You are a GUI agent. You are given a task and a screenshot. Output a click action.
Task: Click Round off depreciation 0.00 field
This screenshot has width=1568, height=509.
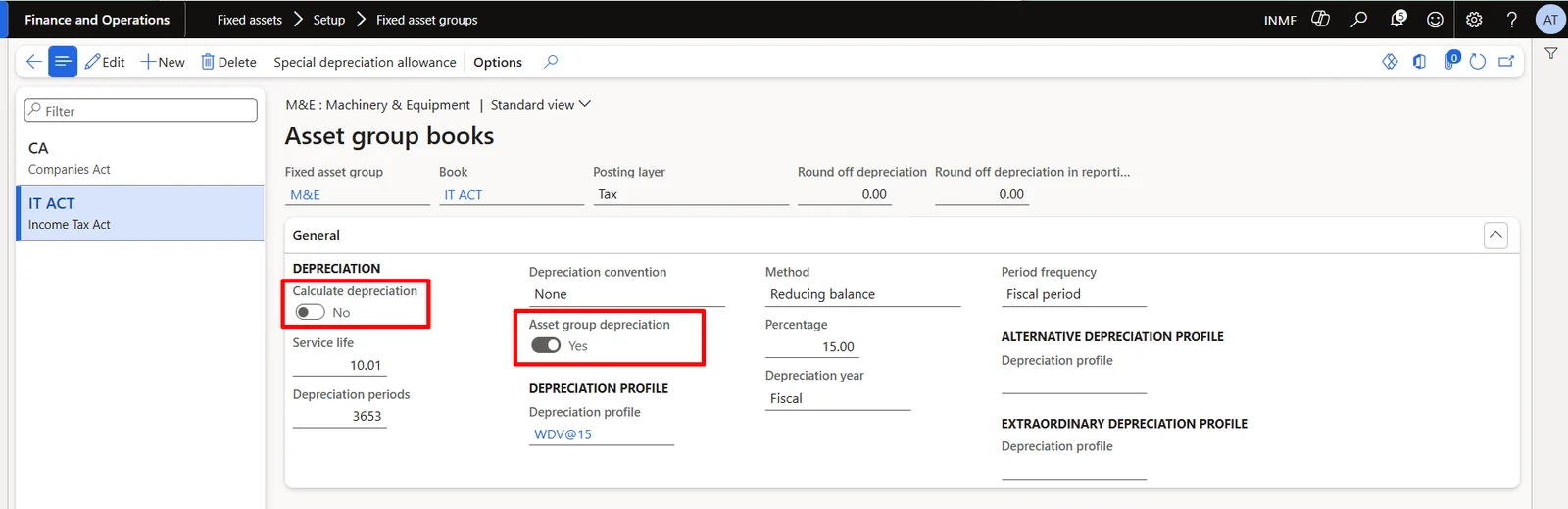coord(843,194)
